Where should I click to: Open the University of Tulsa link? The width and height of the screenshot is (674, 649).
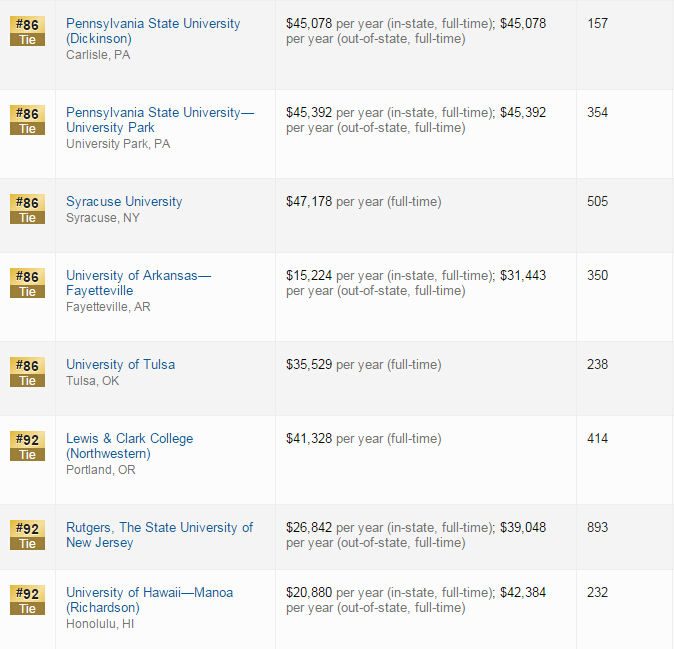[121, 364]
